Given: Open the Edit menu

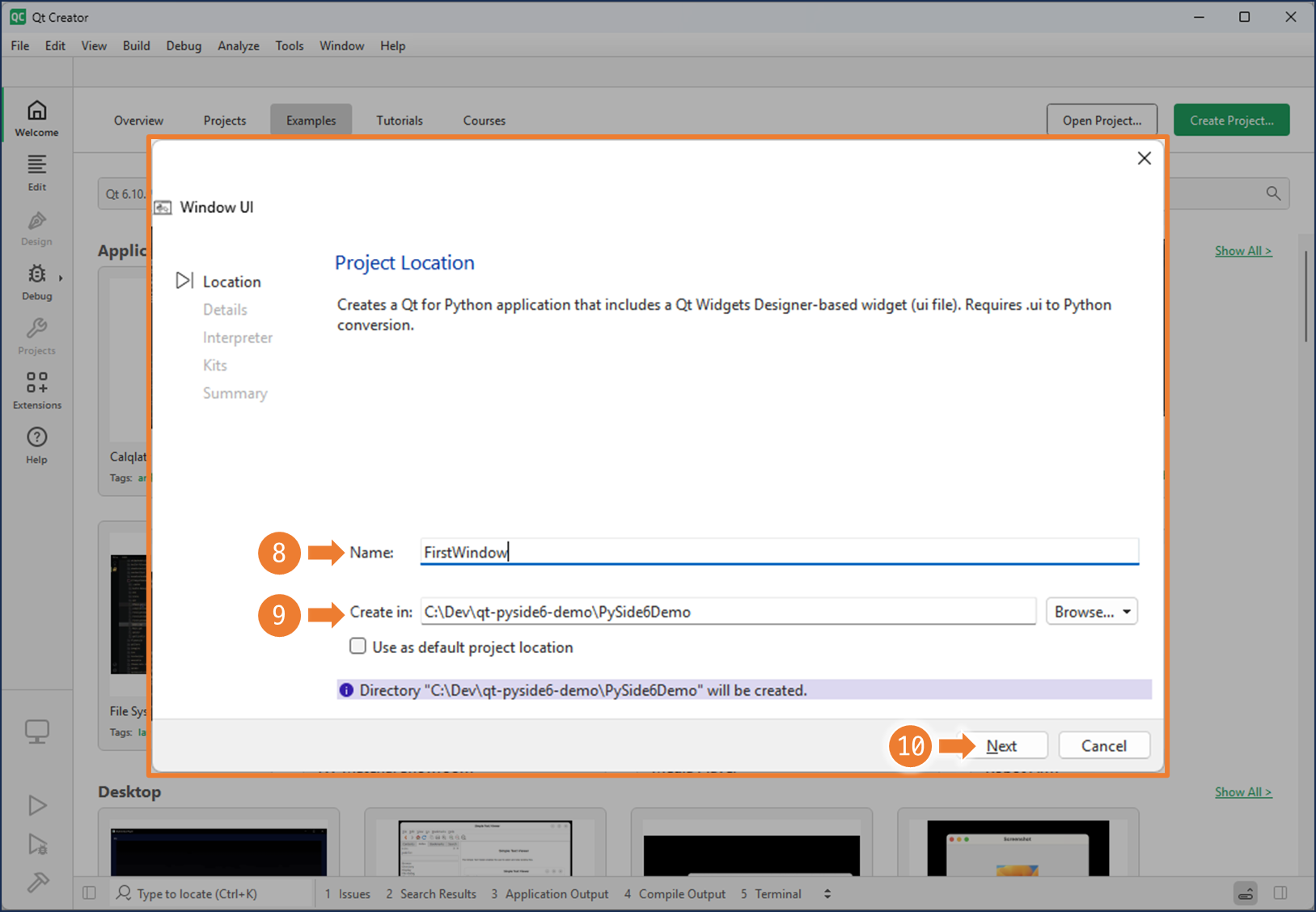Looking at the screenshot, I should pos(55,46).
